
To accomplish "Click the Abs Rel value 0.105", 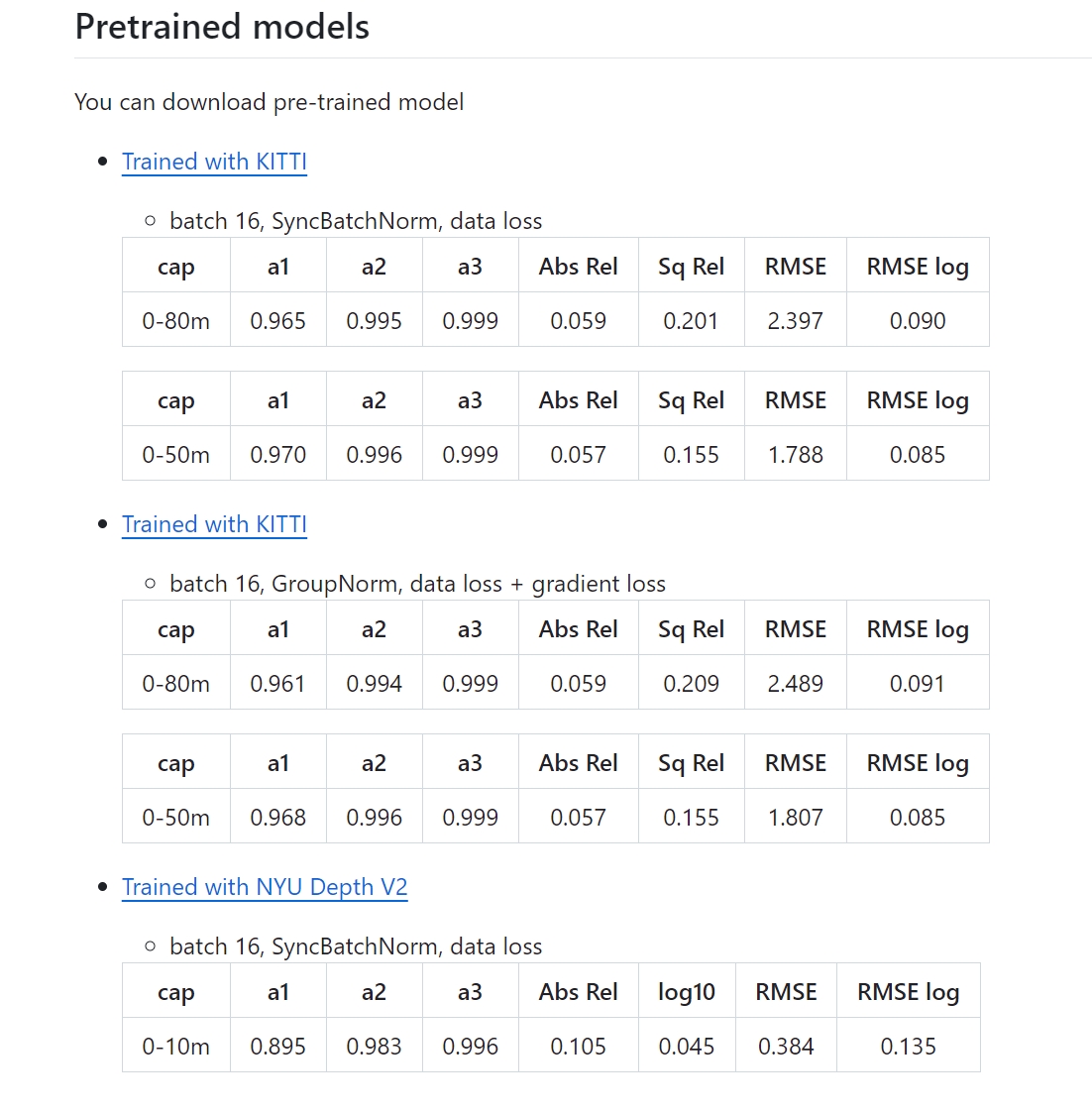I will point(579,1047).
